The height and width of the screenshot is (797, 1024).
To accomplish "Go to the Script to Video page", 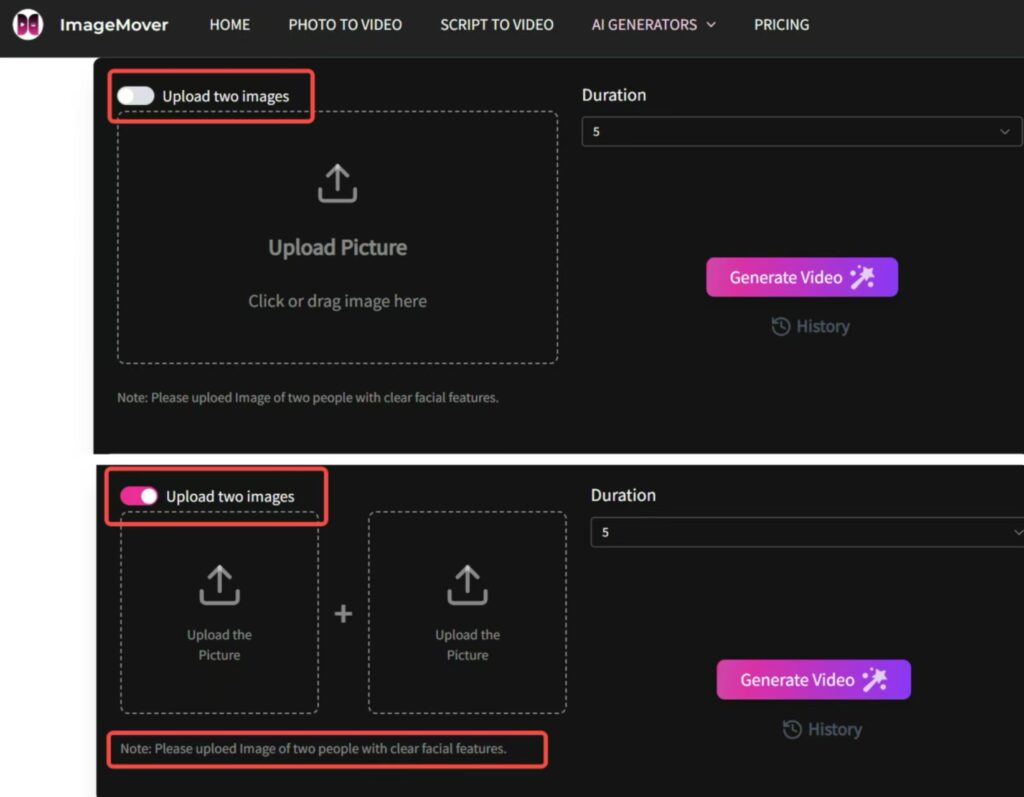I will pyautogui.click(x=496, y=25).
